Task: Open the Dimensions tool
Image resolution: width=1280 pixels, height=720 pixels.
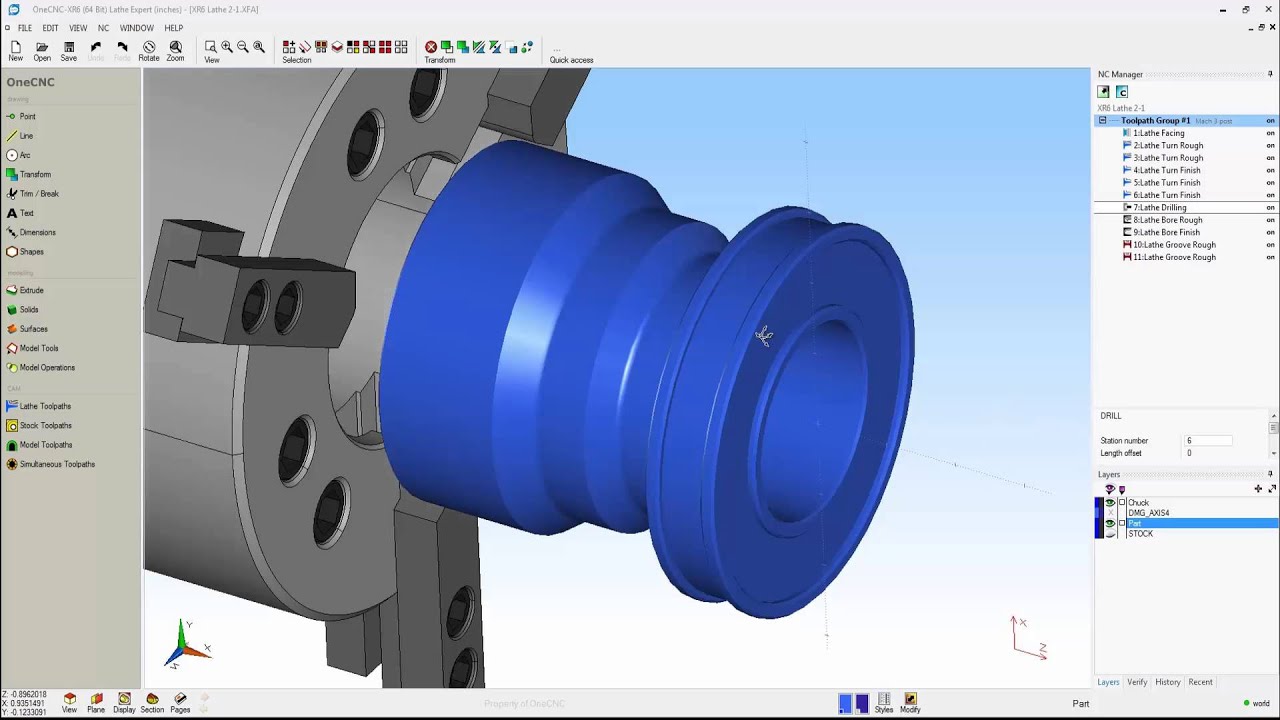Action: point(31,232)
